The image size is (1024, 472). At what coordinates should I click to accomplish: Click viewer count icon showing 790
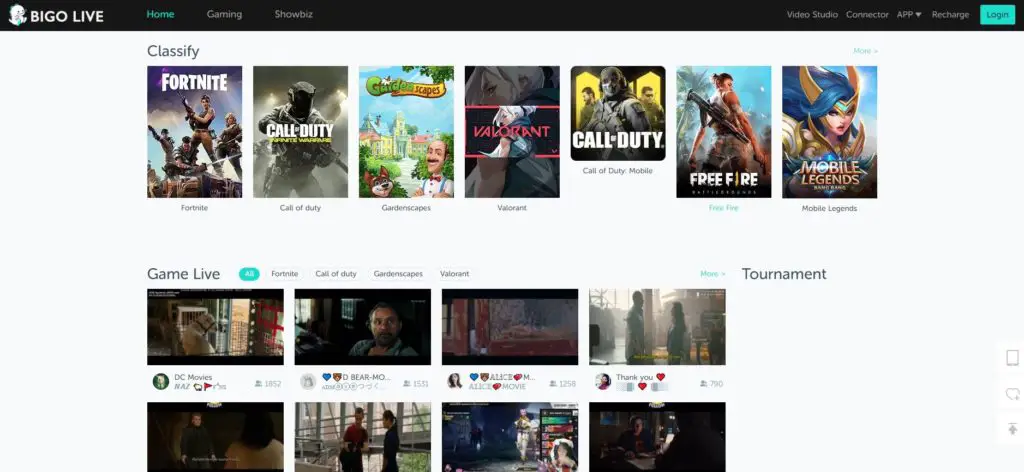coord(703,384)
